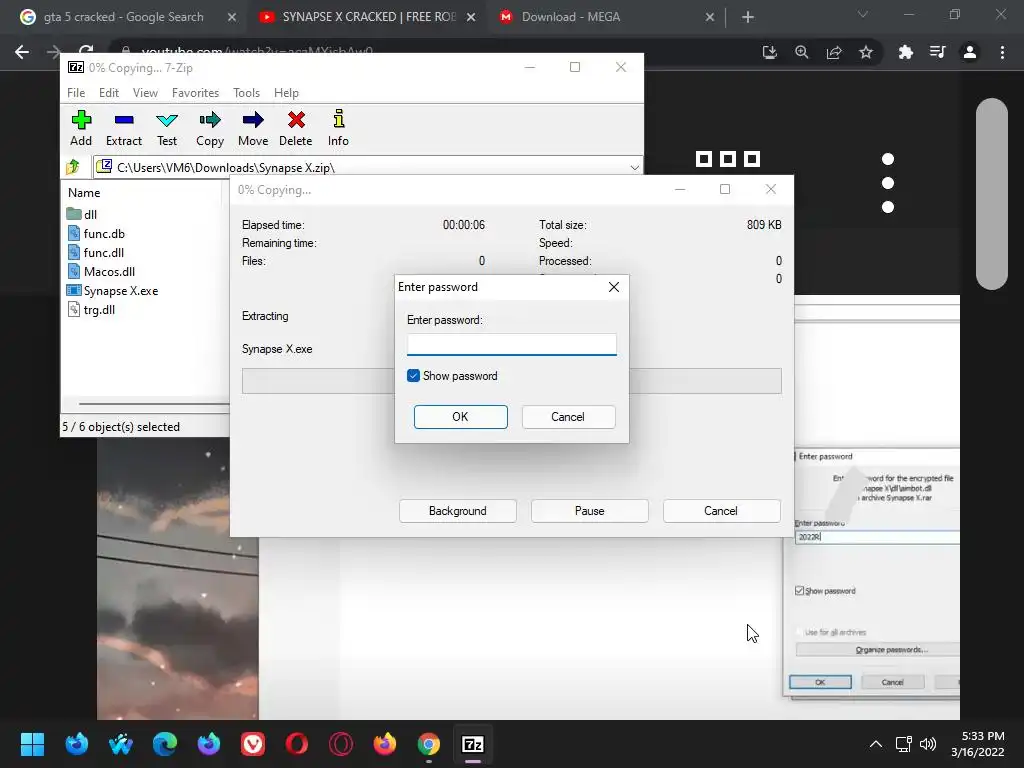The height and width of the screenshot is (768, 1024).
Task: Select func.dll in the file list
Action: (x=96, y=252)
